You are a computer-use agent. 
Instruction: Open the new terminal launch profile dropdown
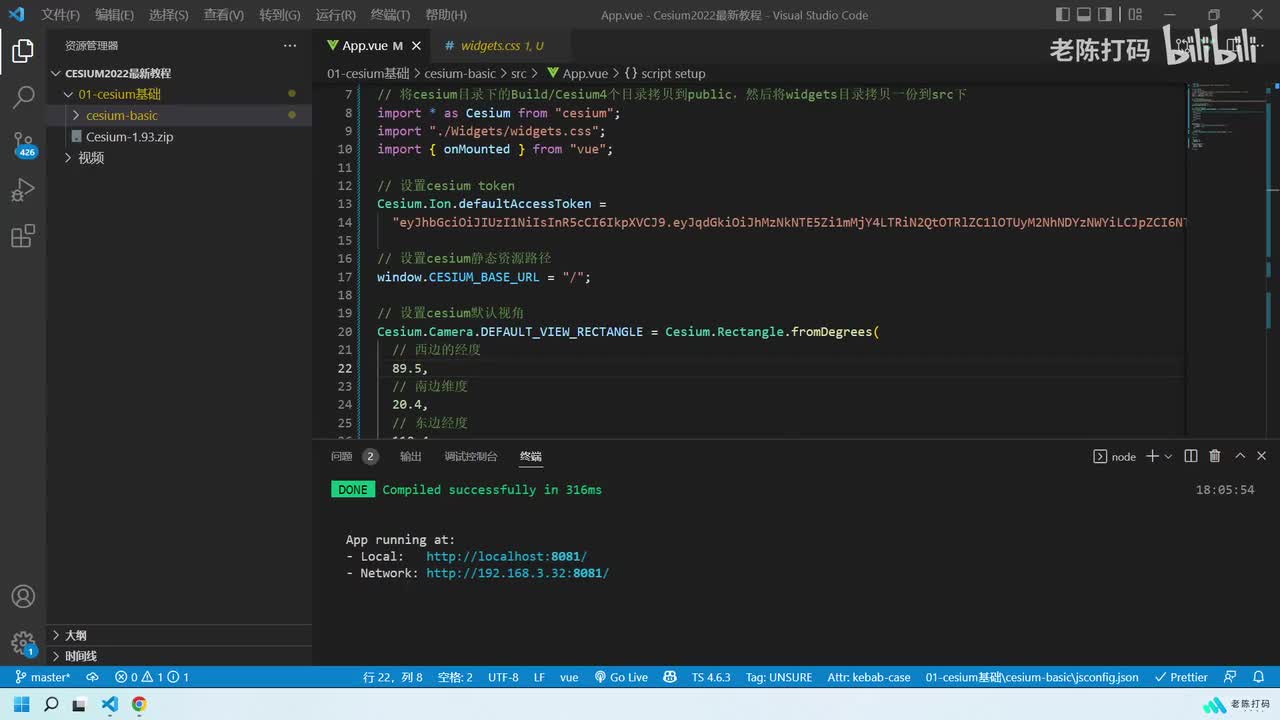(x=1168, y=457)
